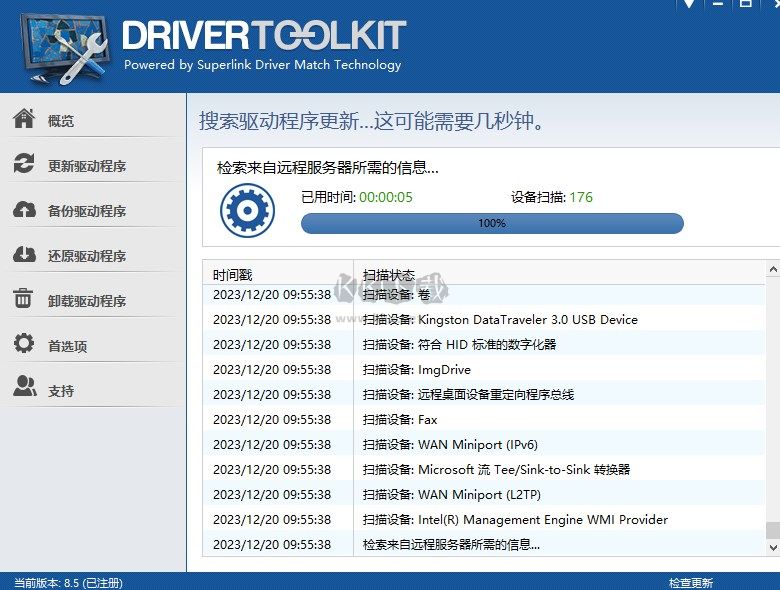Viewport: 780px width, 590px height.
Task: Select the Microsoft 流 Tee/Sink-to-Sink 转换器 row
Action: point(484,470)
